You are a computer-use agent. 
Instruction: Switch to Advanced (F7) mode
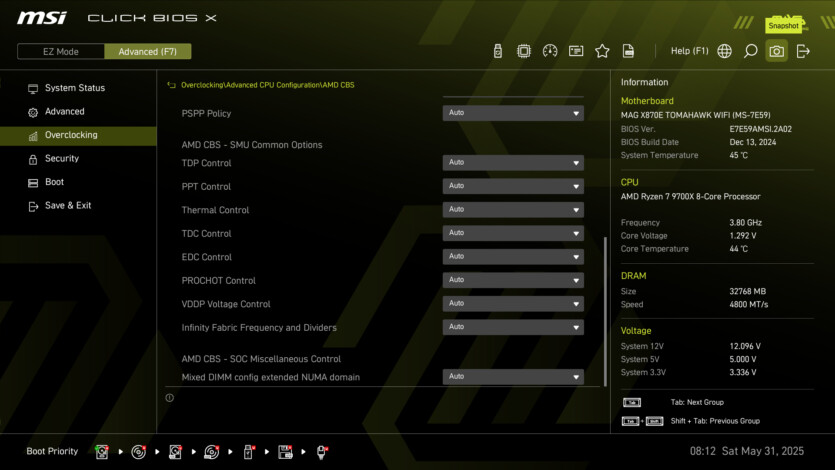[148, 52]
